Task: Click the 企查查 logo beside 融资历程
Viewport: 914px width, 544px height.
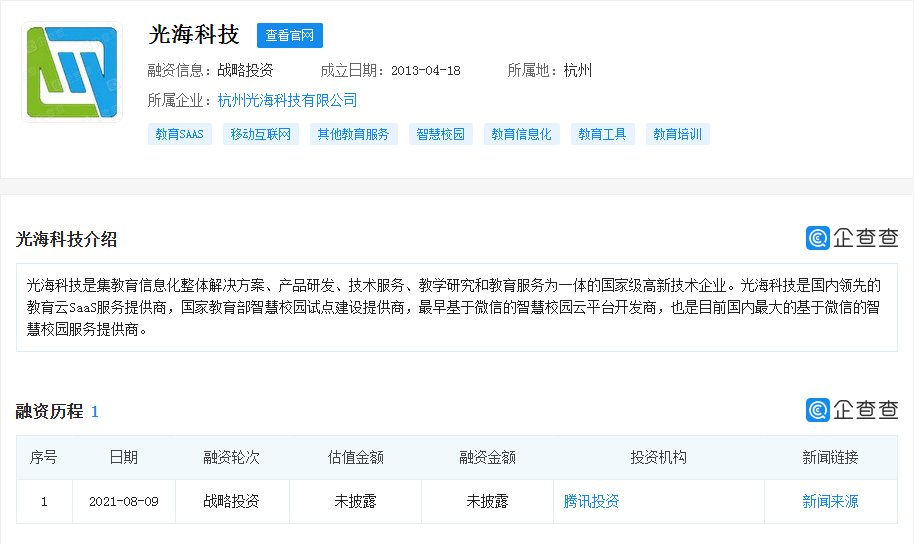Action: coord(852,410)
